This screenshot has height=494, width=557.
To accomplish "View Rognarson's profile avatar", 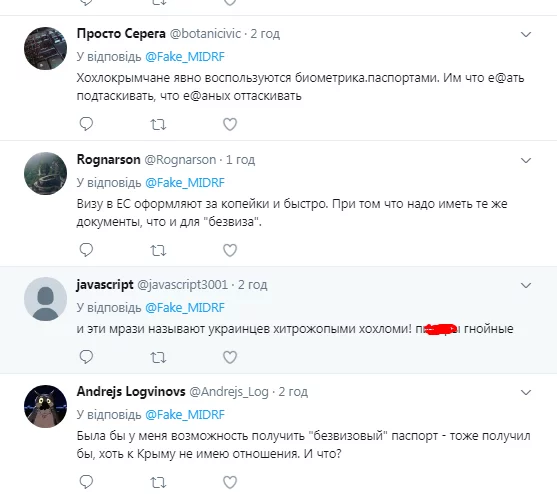I will (45, 173).
